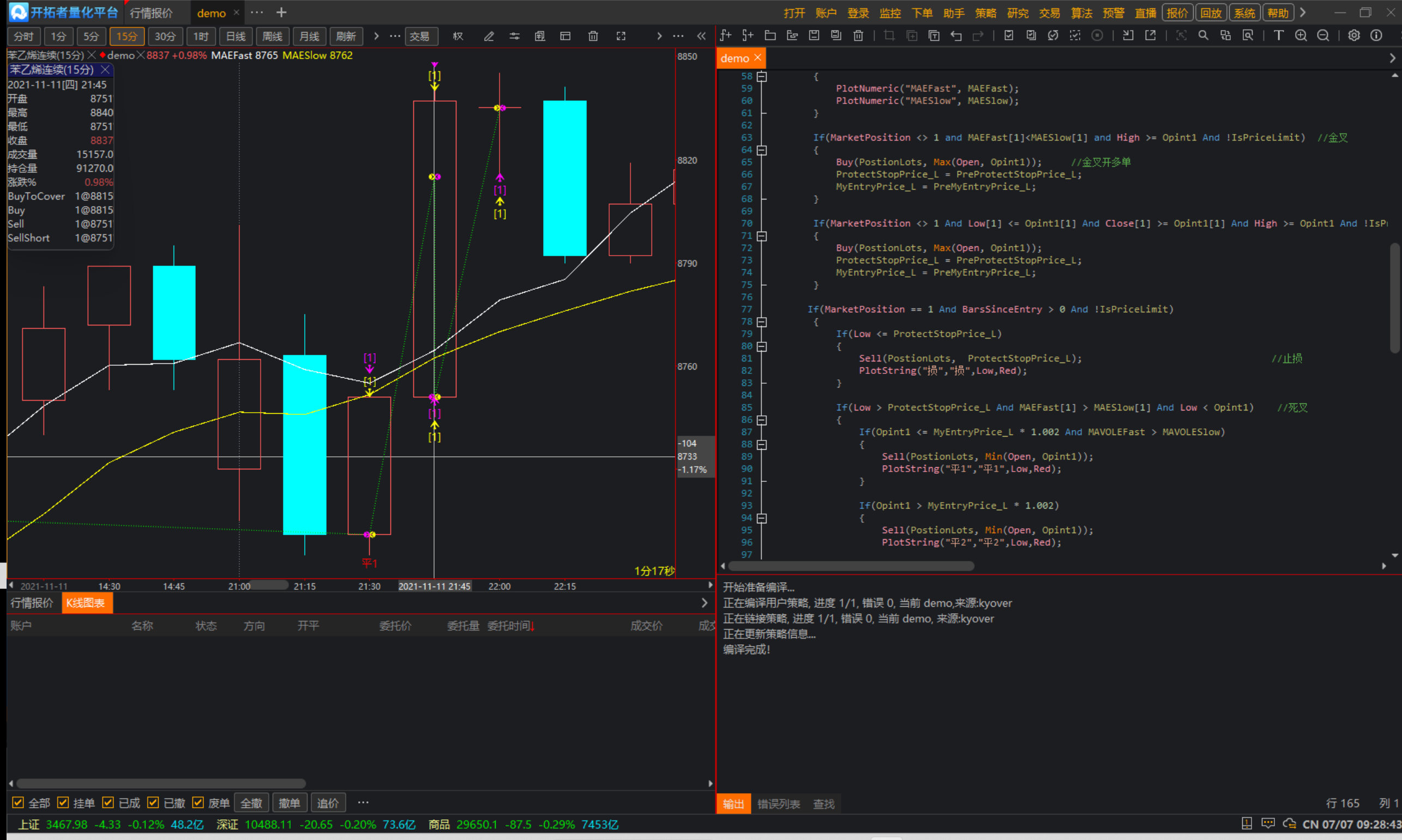Viewport: 1402px width, 840px height.
Task: Click the open folder icon in editor toolbar
Action: (770, 35)
